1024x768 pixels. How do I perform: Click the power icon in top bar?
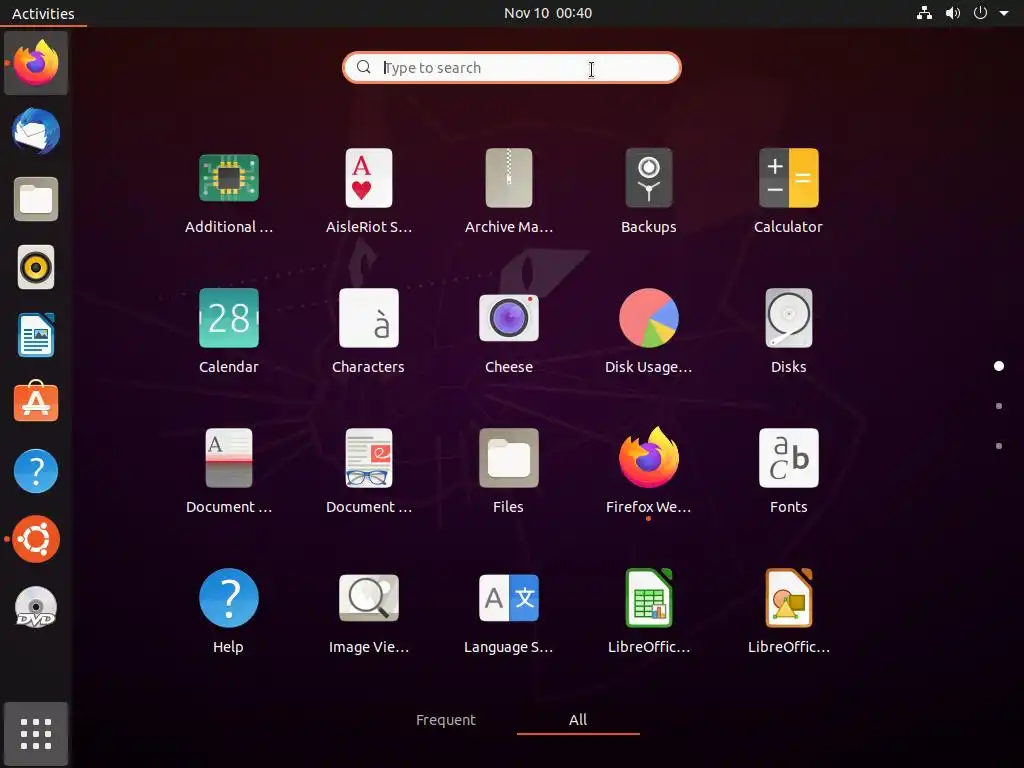980,13
